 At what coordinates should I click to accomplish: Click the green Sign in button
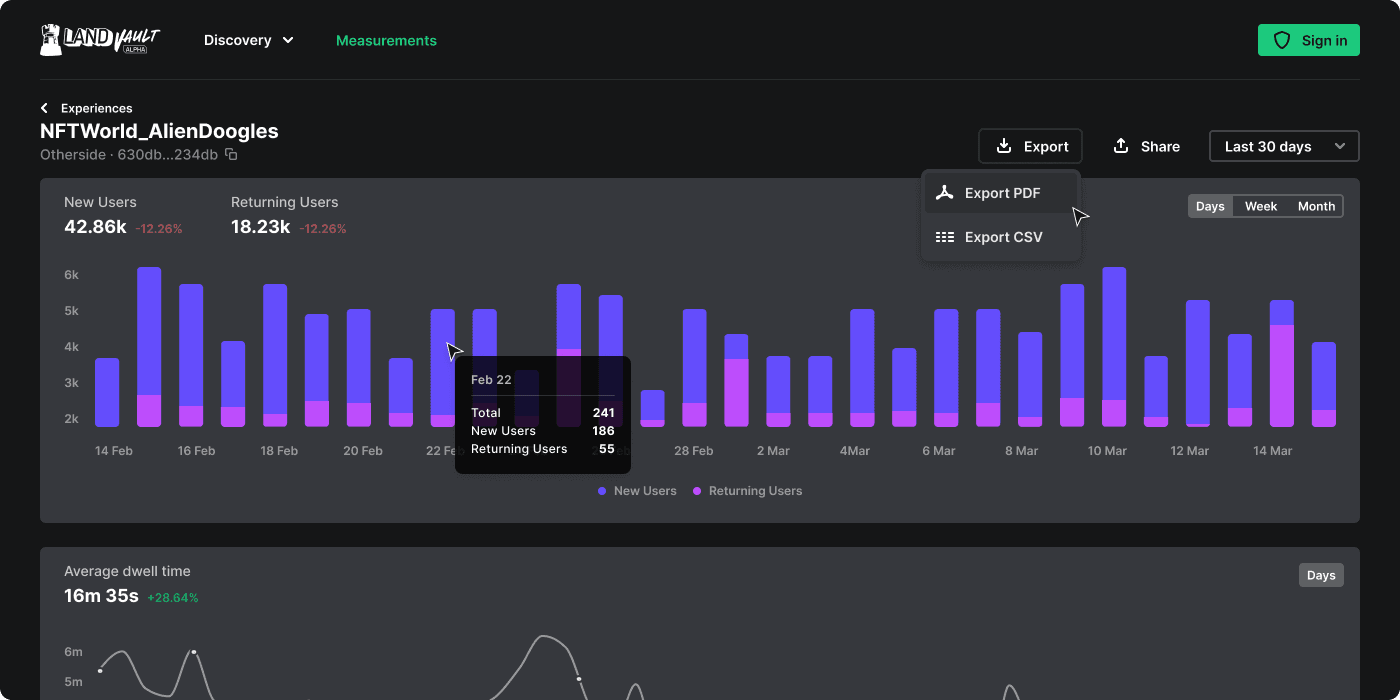pyautogui.click(x=1309, y=40)
